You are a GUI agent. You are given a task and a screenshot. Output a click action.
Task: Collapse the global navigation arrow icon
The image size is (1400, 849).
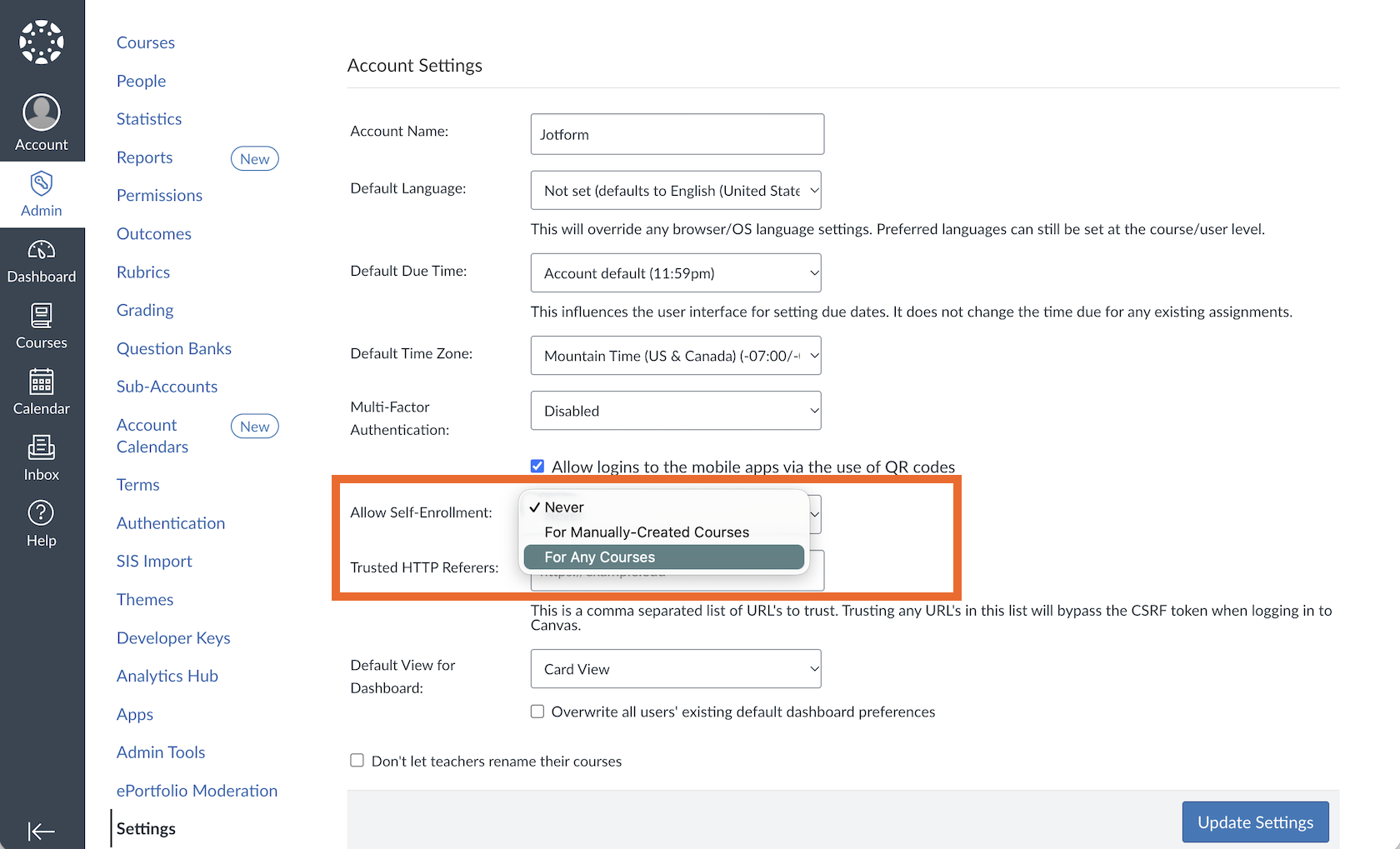[x=42, y=831]
